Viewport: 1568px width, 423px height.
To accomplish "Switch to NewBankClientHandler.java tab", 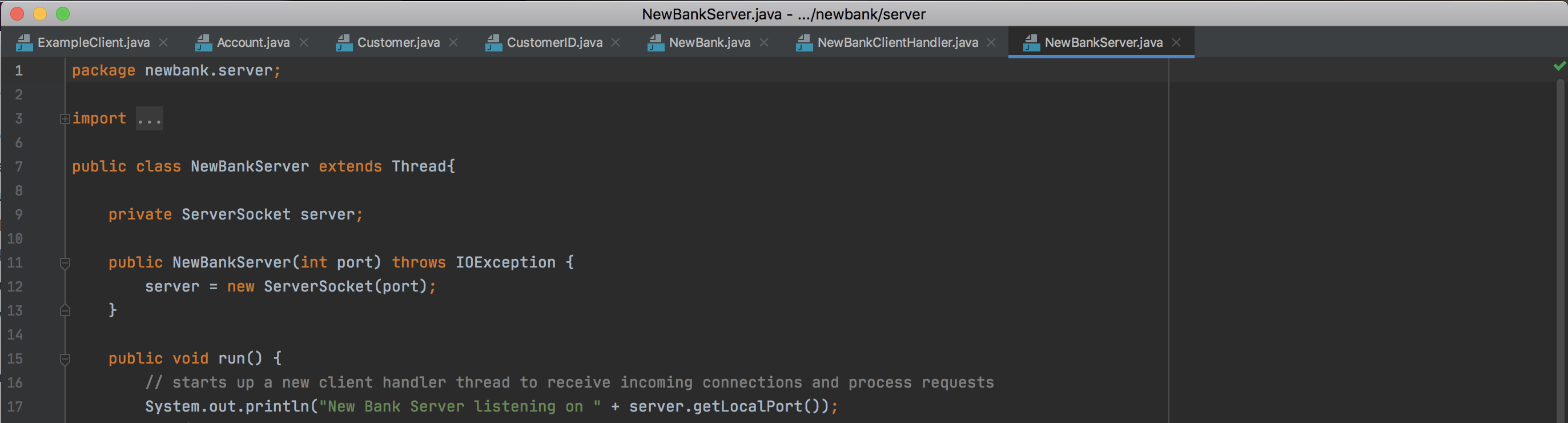I will pos(897,42).
